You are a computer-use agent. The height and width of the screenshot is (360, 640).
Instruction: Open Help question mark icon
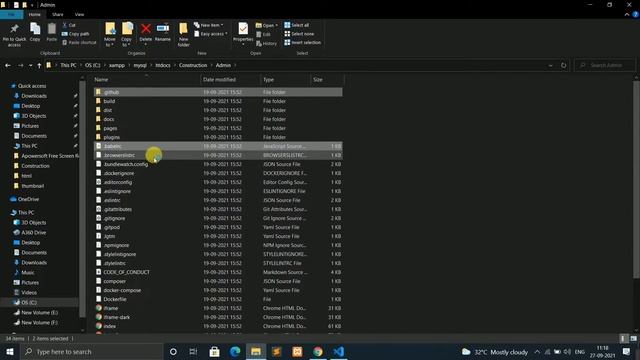[x=636, y=14]
